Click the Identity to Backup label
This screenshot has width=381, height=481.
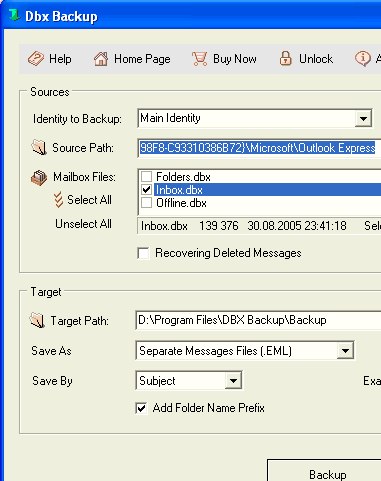click(x=77, y=119)
